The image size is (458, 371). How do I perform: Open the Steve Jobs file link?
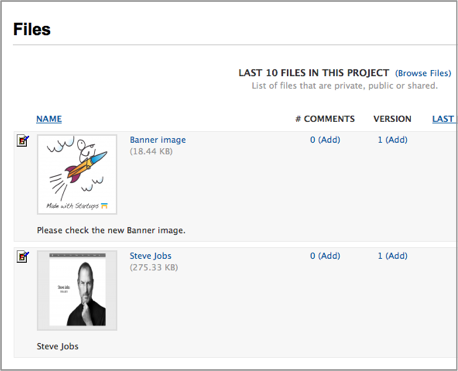150,256
